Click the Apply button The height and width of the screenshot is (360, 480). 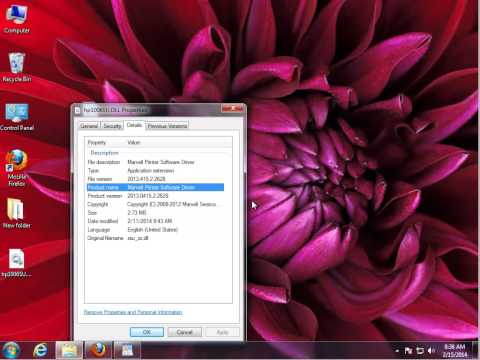222,332
